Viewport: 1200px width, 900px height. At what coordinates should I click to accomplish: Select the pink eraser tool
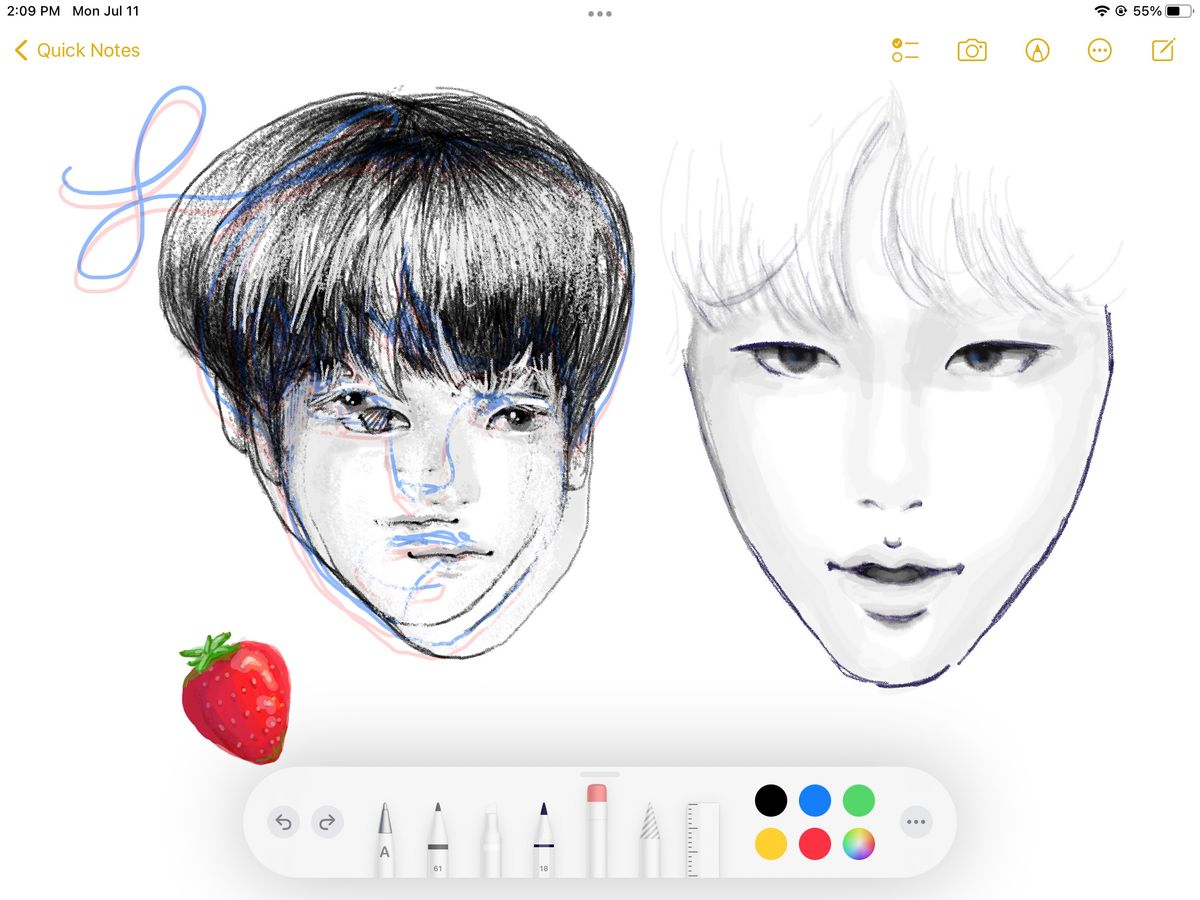(x=597, y=831)
